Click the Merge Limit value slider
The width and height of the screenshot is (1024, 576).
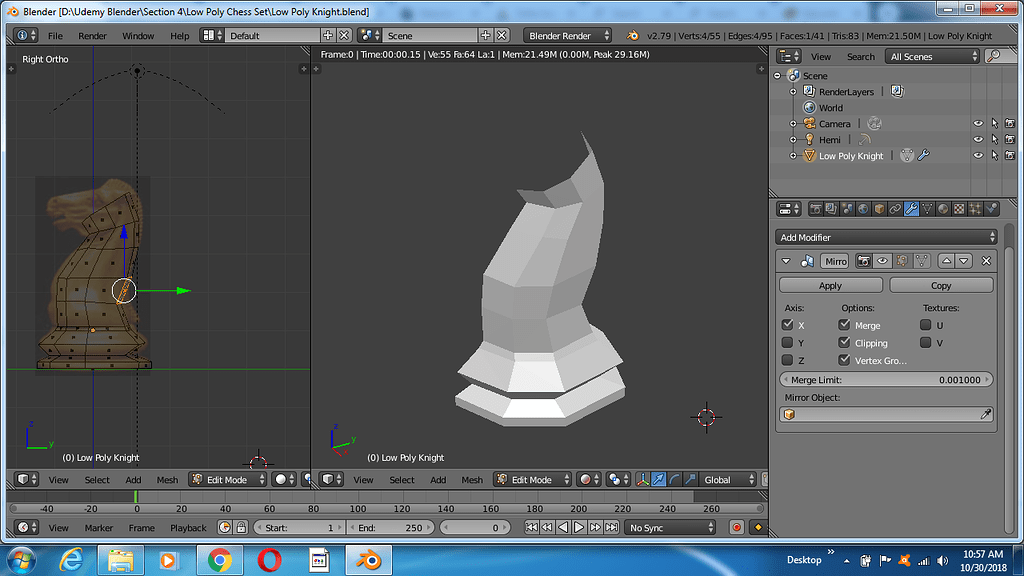(x=886, y=379)
